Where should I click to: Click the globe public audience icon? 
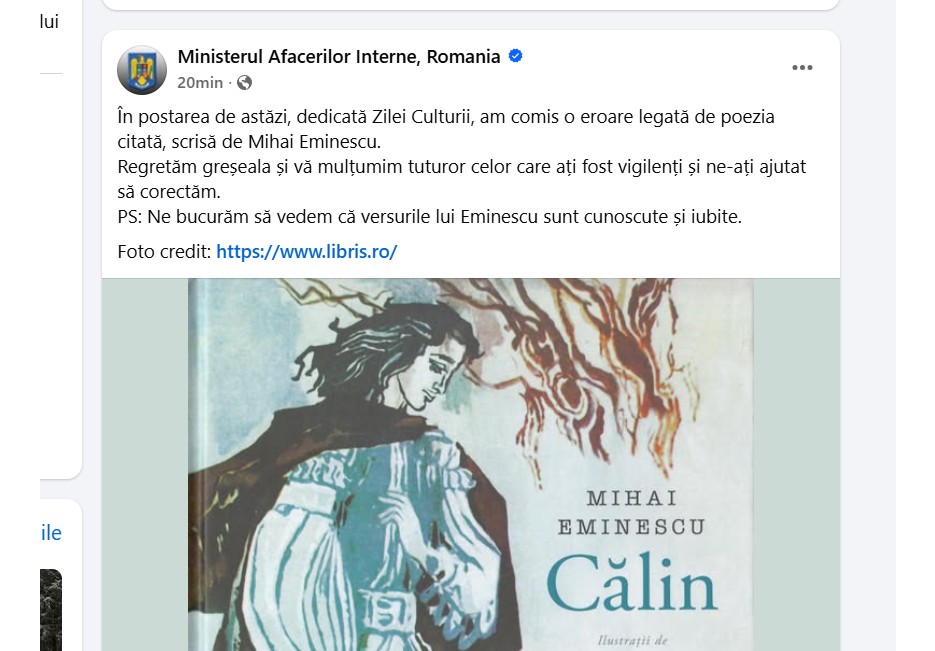(x=244, y=82)
